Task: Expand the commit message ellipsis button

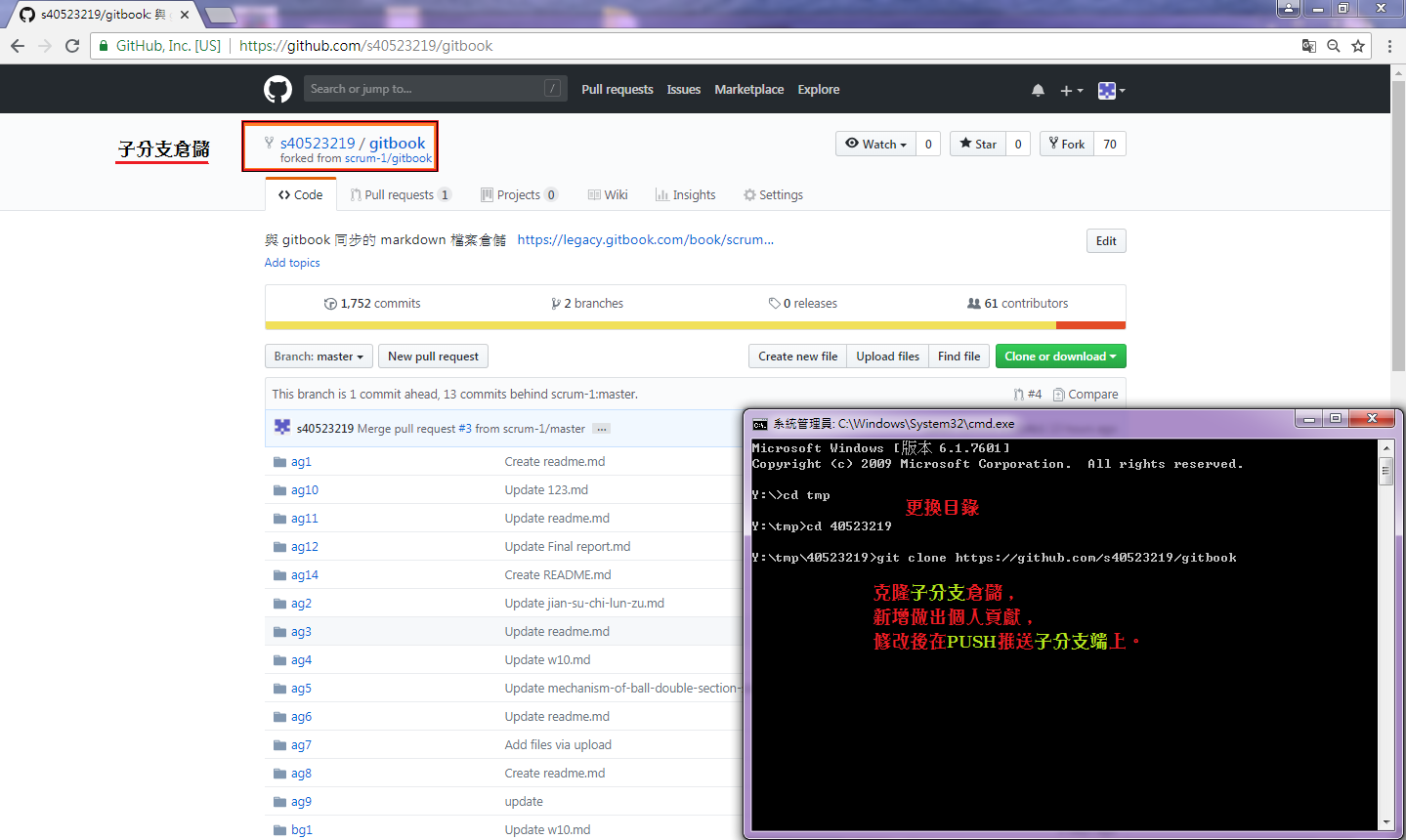Action: pyautogui.click(x=602, y=429)
